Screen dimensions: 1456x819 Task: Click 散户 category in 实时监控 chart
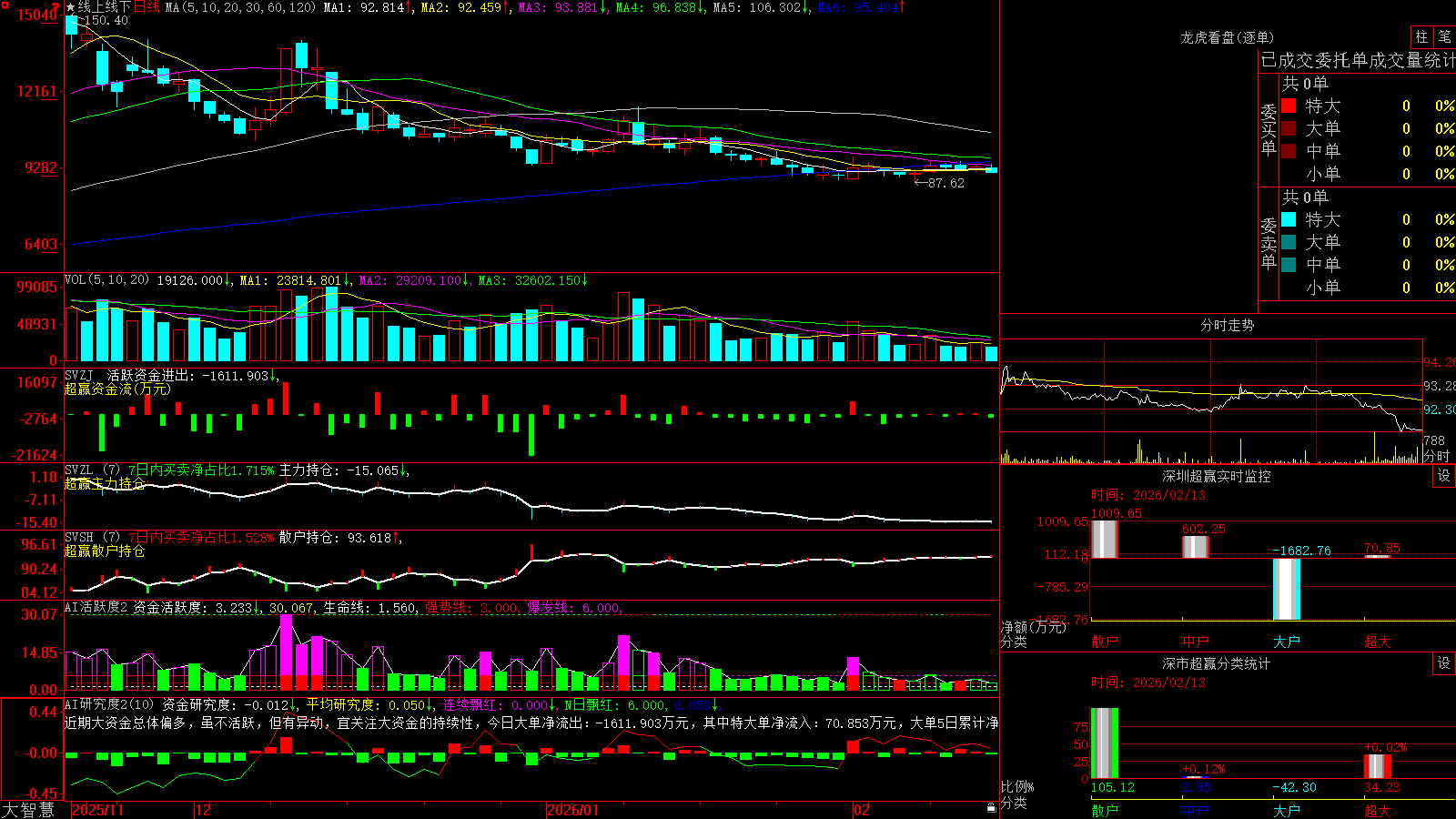pyautogui.click(x=1104, y=642)
